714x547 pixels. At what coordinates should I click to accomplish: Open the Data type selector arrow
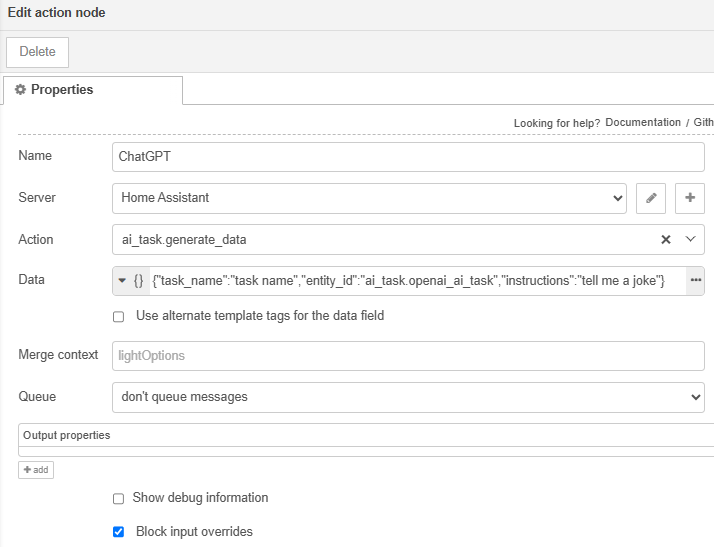122,281
